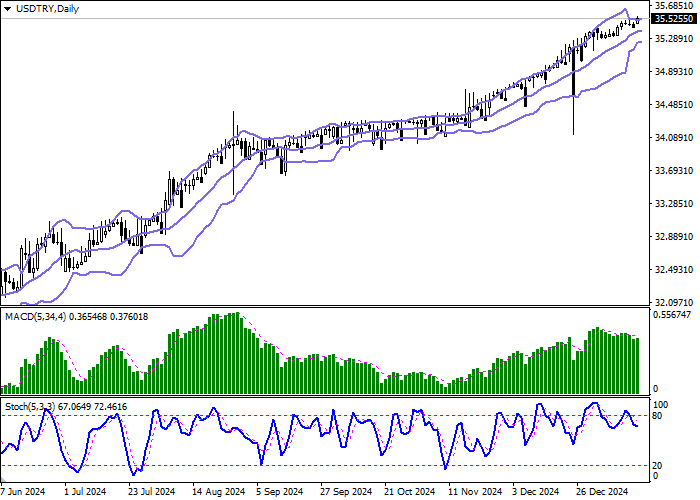The height and width of the screenshot is (500, 700).
Task: Select the USDTRY,Daily chart title
Action: tap(49, 9)
